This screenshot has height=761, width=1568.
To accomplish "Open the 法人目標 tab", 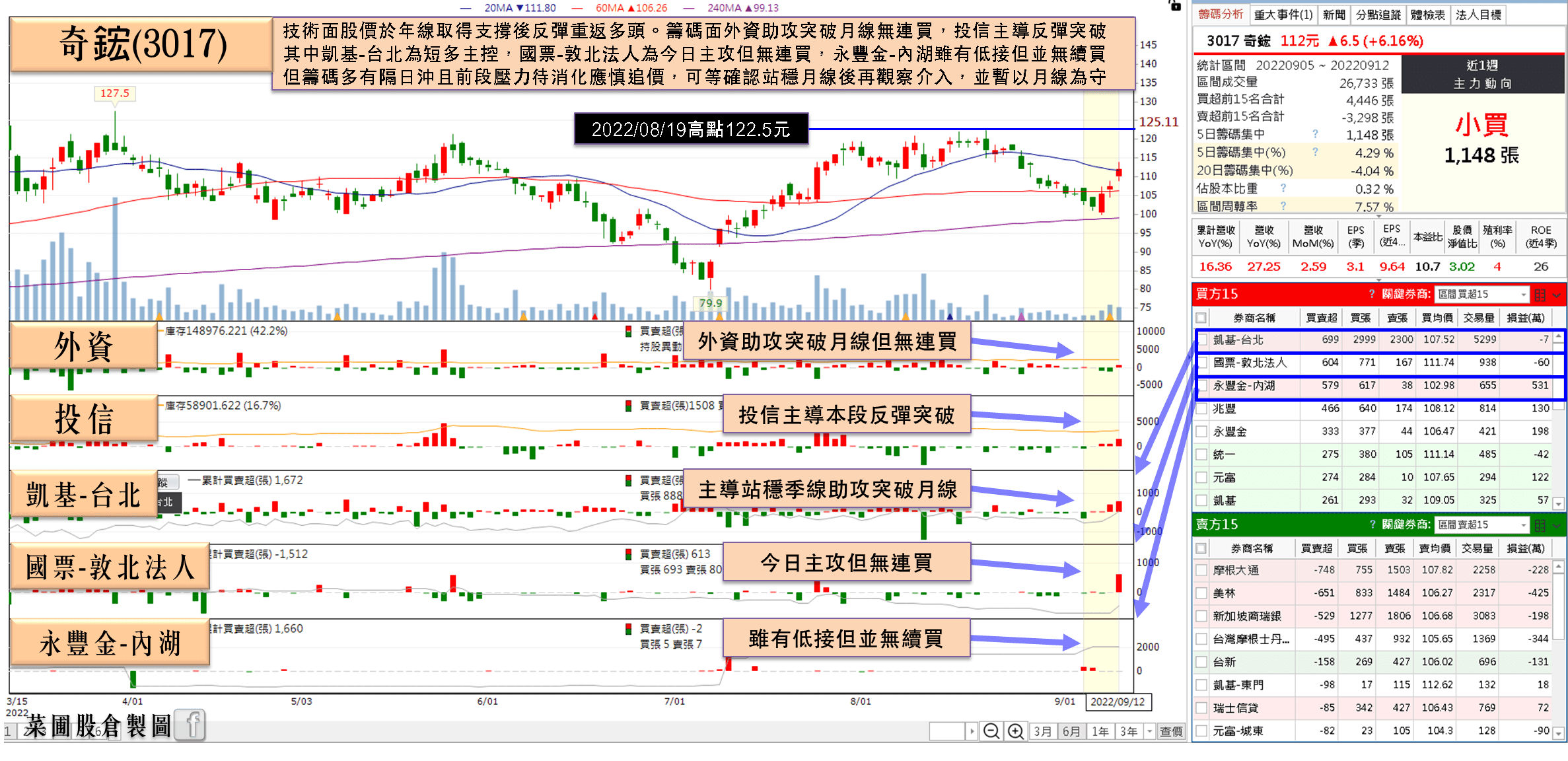I will [1478, 15].
